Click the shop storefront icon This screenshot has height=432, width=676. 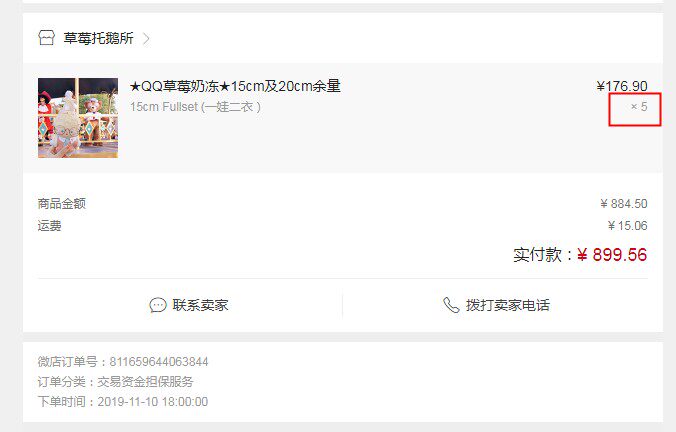point(47,38)
